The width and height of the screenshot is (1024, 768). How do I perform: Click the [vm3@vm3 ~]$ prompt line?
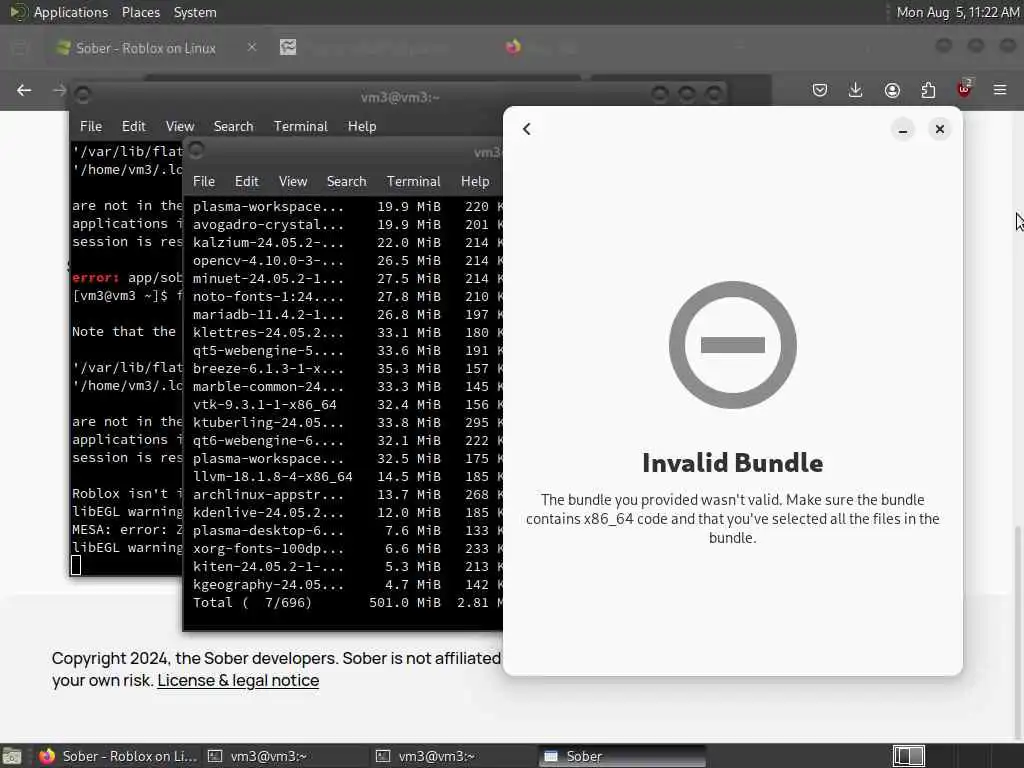[127, 296]
